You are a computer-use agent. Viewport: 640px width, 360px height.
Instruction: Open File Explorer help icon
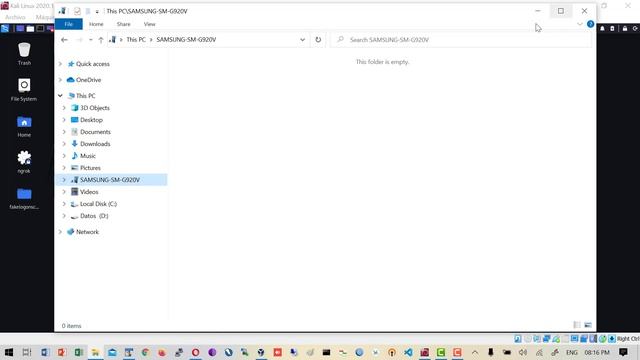590,24
